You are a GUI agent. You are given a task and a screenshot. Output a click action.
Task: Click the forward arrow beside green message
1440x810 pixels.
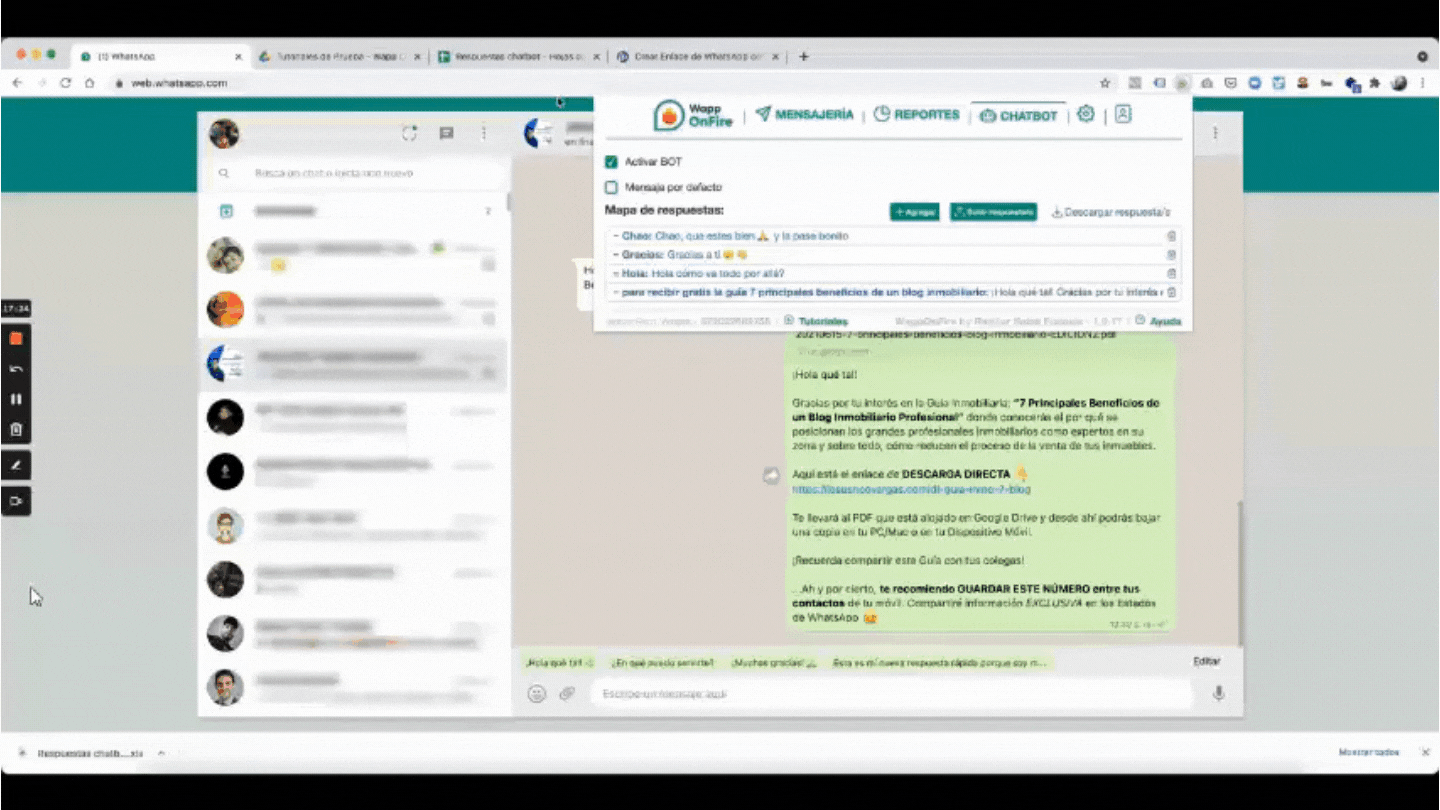(771, 477)
